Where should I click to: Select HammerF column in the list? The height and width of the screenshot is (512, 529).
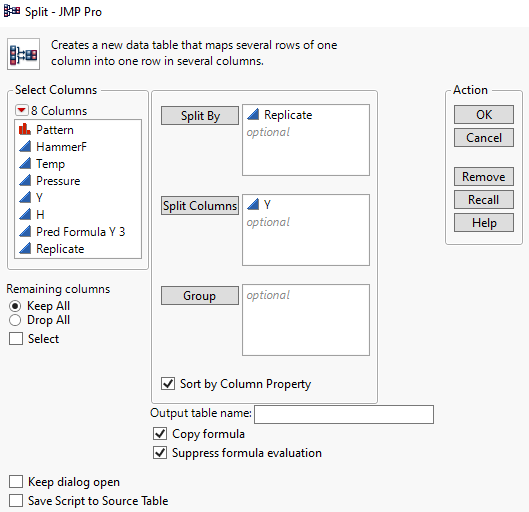61,147
